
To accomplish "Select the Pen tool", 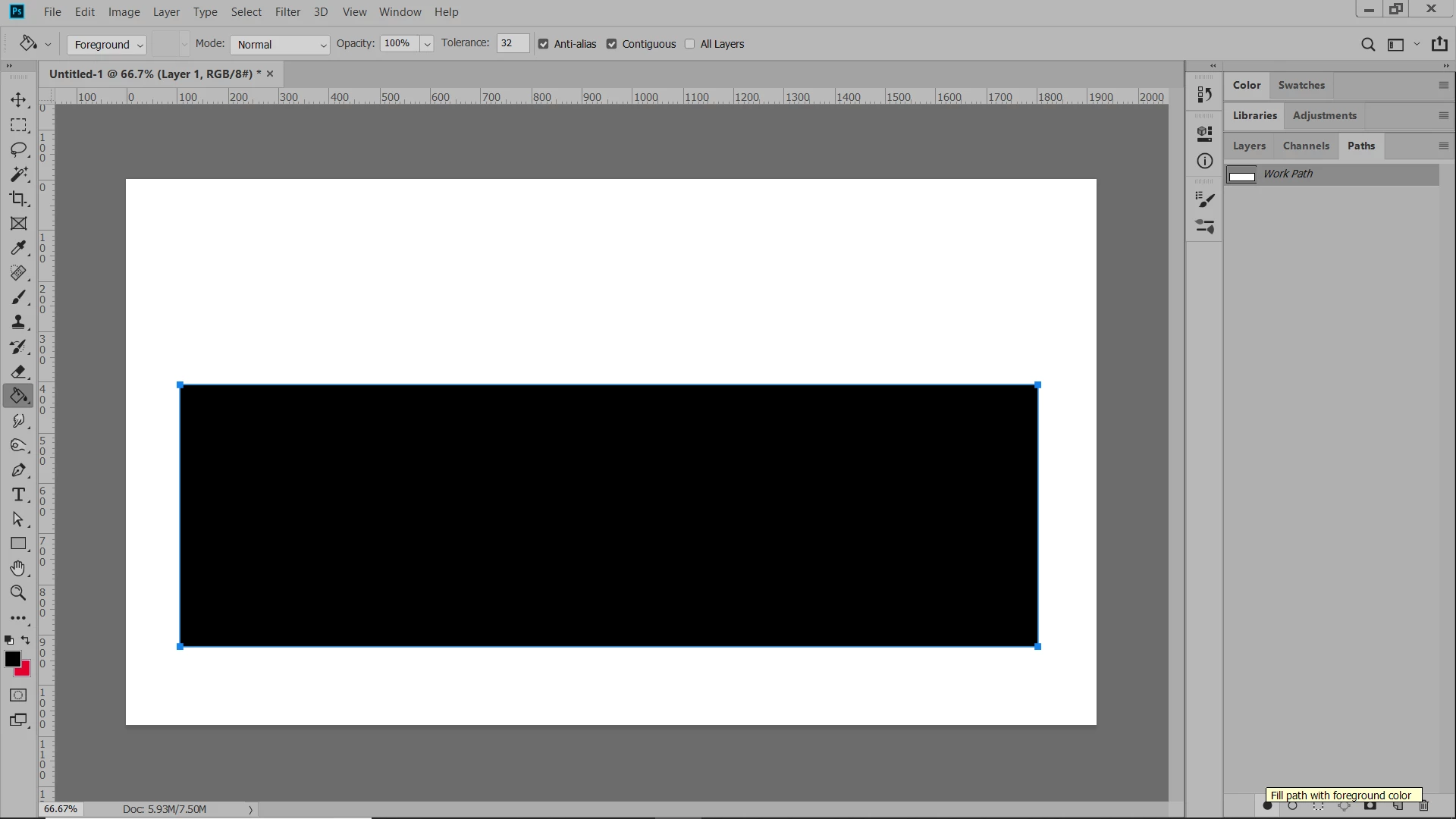I will tap(18, 470).
